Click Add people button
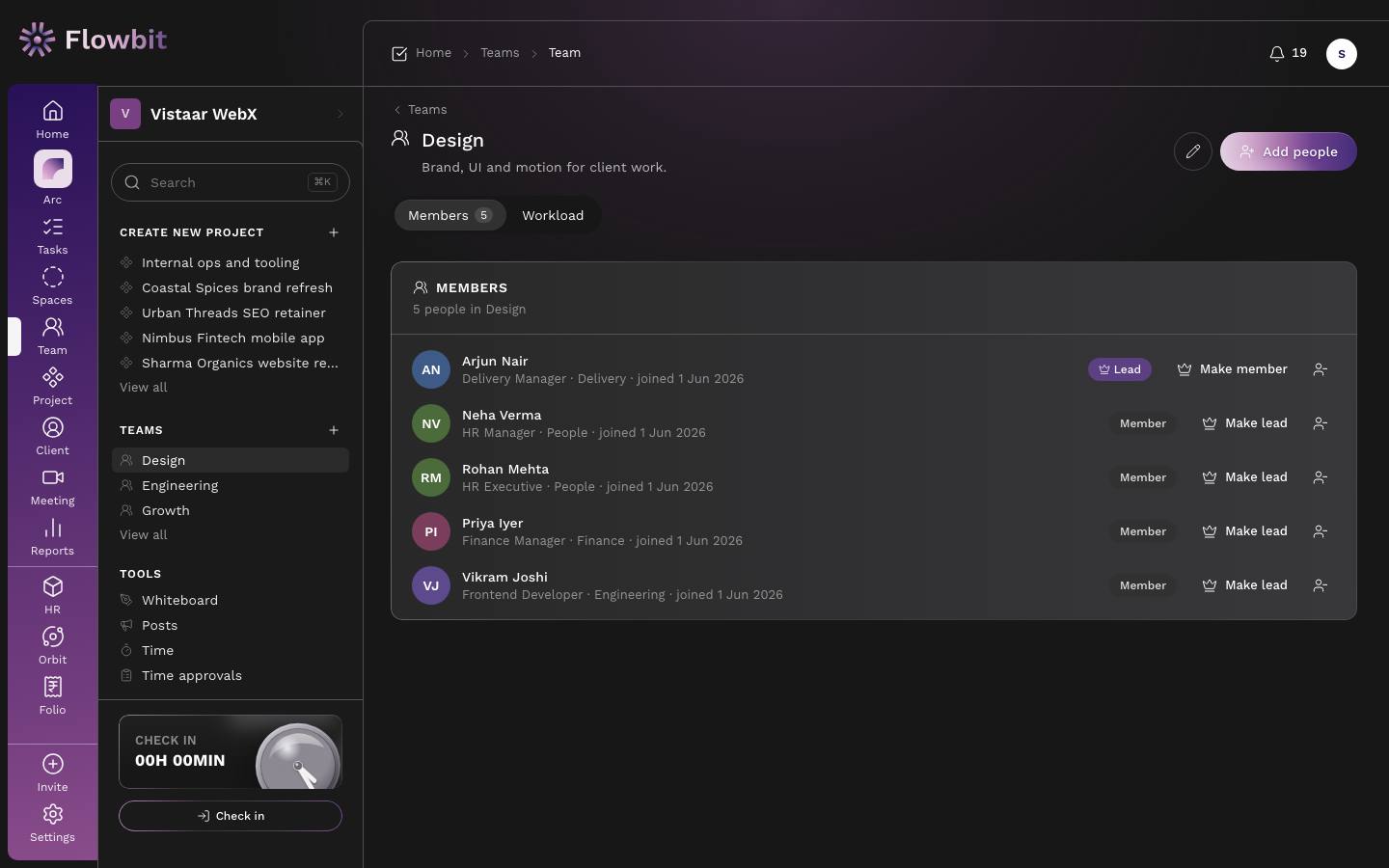 (1289, 151)
